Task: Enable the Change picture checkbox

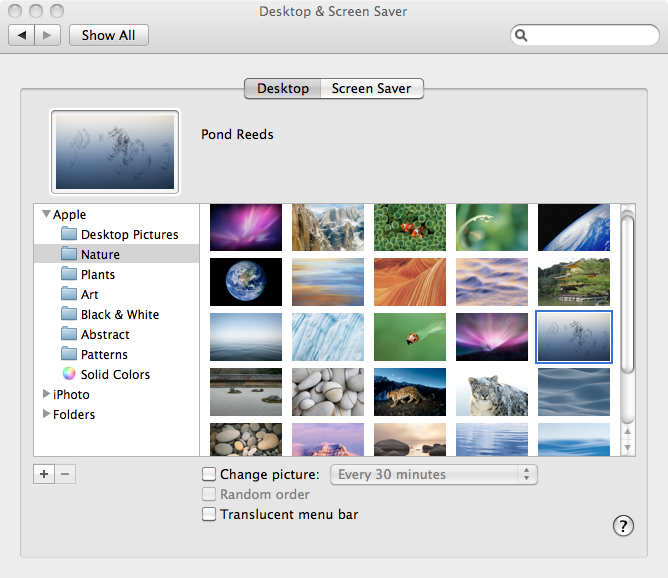Action: (209, 474)
